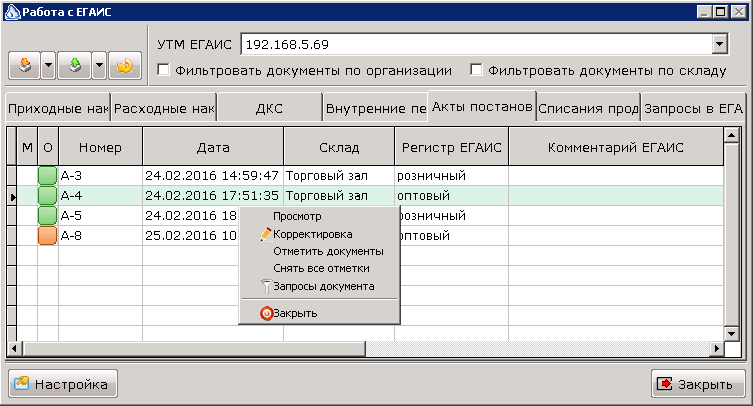753x406 pixels.
Task: Choose Запросы документа in context menu
Action: click(x=319, y=286)
